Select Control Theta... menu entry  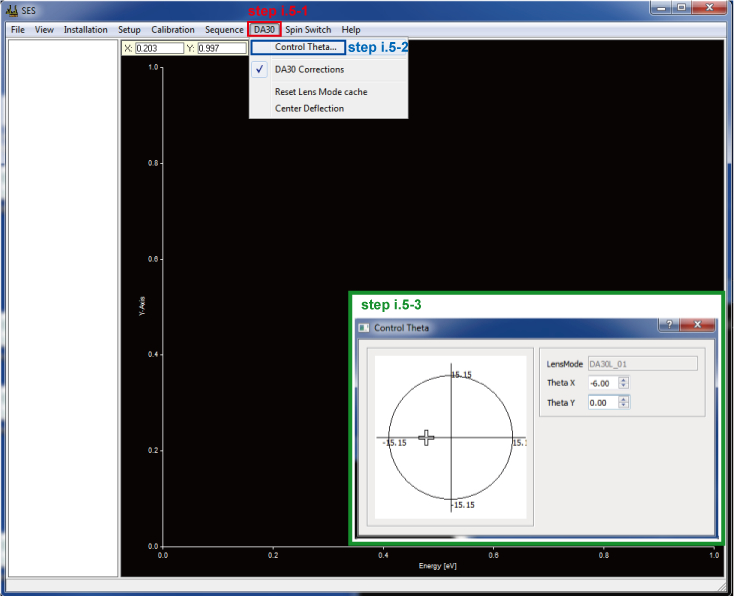coord(306,47)
